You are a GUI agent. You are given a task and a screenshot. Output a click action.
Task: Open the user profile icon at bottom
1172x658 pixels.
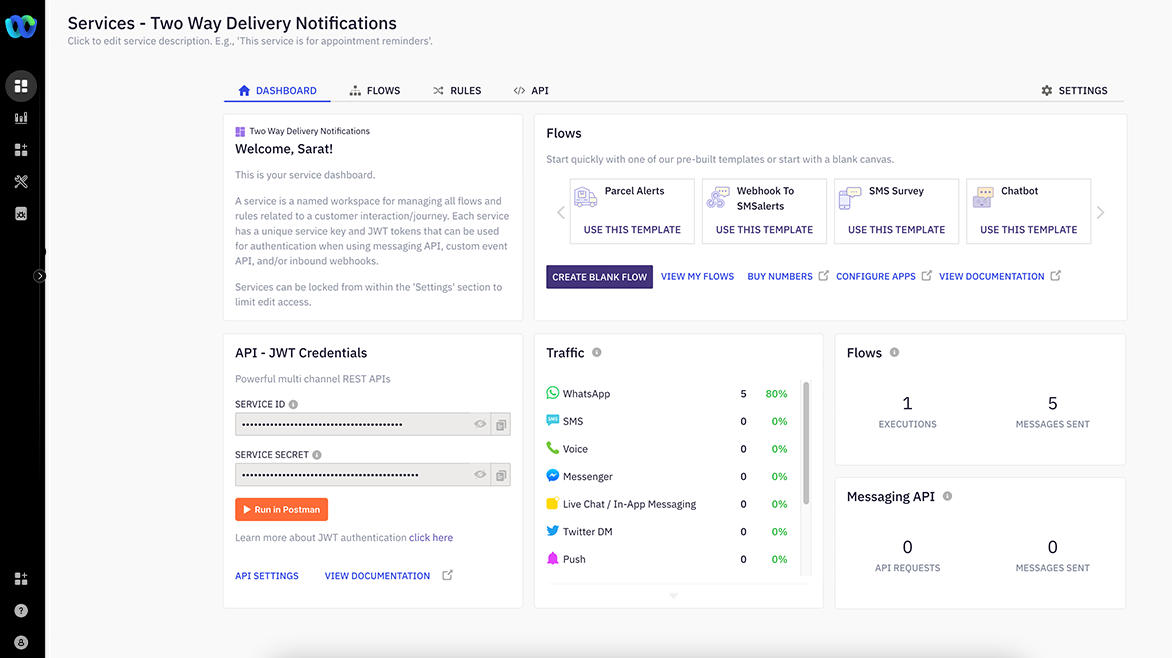click(x=21, y=642)
